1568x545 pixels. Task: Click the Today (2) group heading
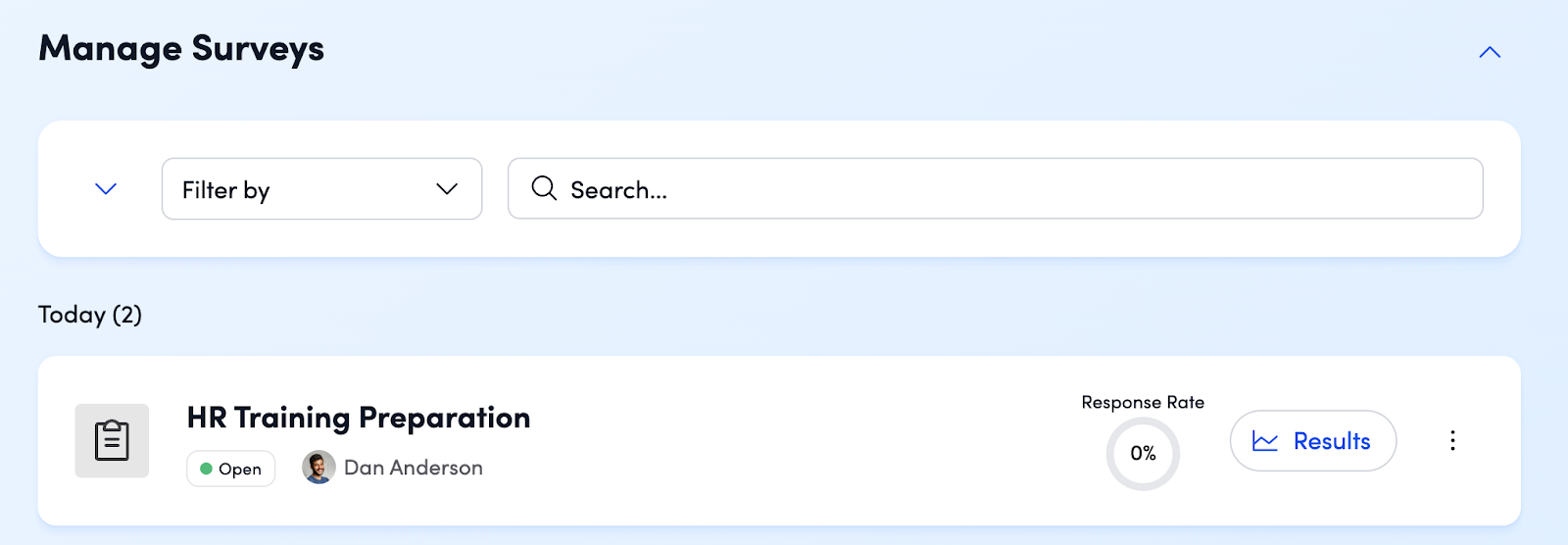tap(90, 315)
